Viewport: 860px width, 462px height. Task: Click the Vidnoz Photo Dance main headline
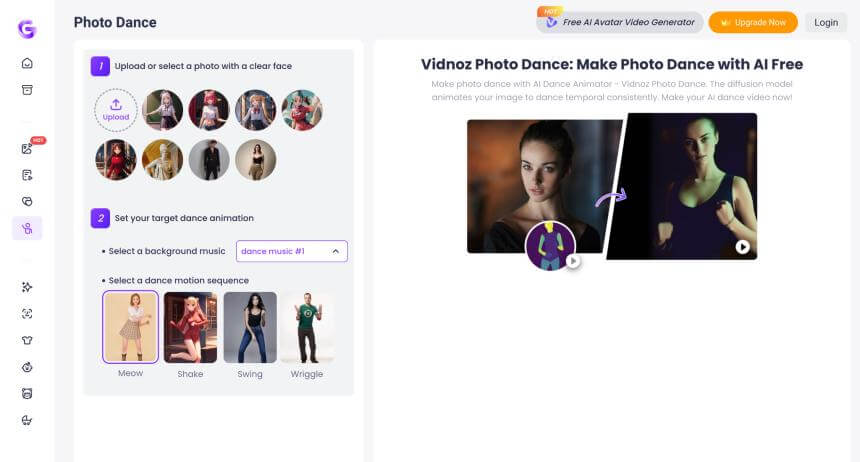point(612,64)
